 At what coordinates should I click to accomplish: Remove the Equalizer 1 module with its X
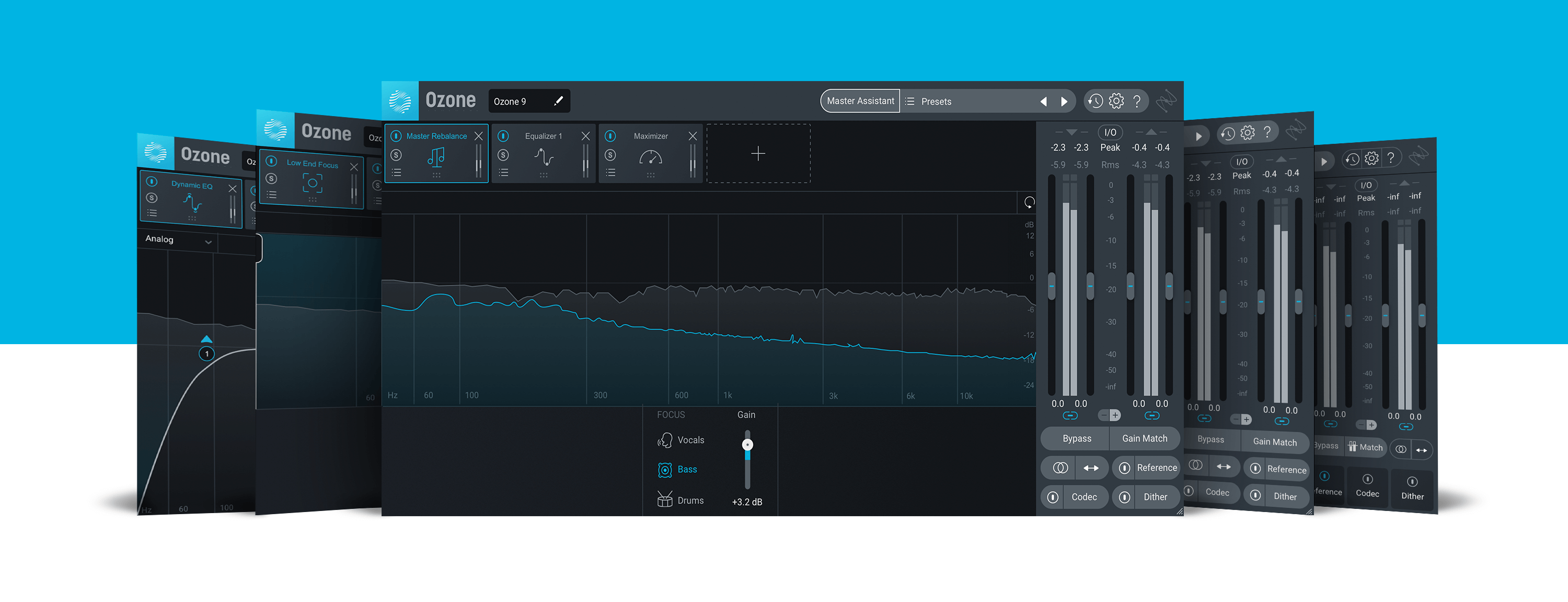coord(585,136)
